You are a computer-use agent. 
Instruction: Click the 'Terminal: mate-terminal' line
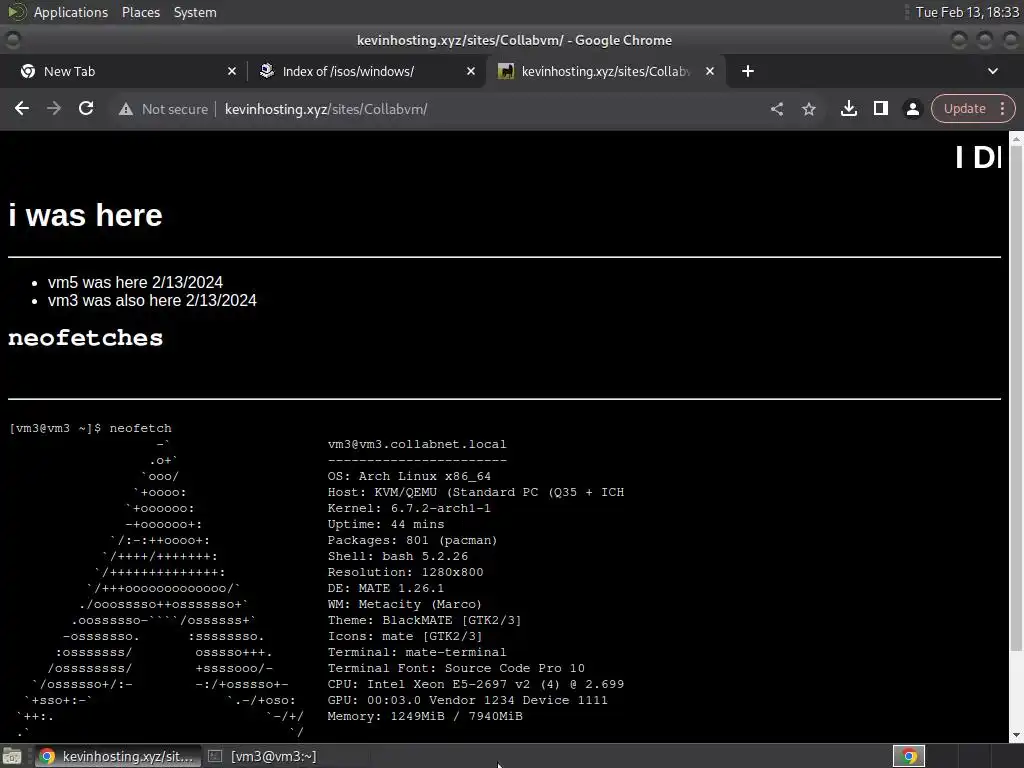pos(417,652)
